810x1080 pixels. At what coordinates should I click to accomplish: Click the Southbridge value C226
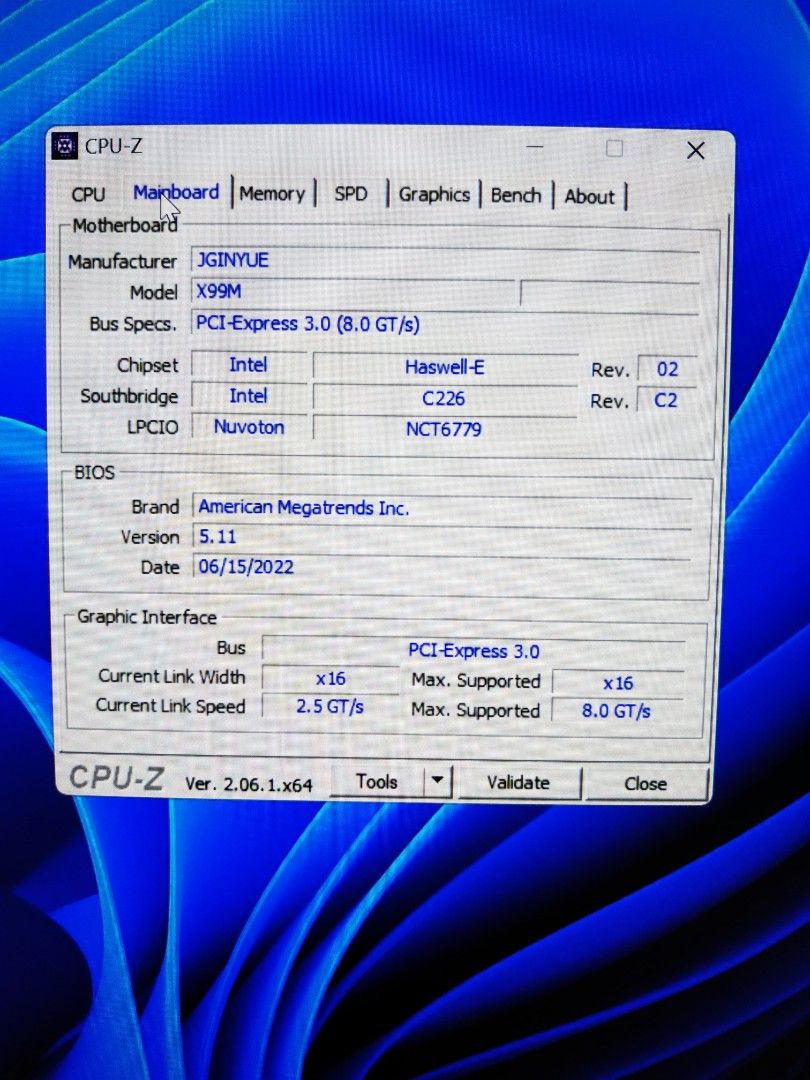[445, 398]
